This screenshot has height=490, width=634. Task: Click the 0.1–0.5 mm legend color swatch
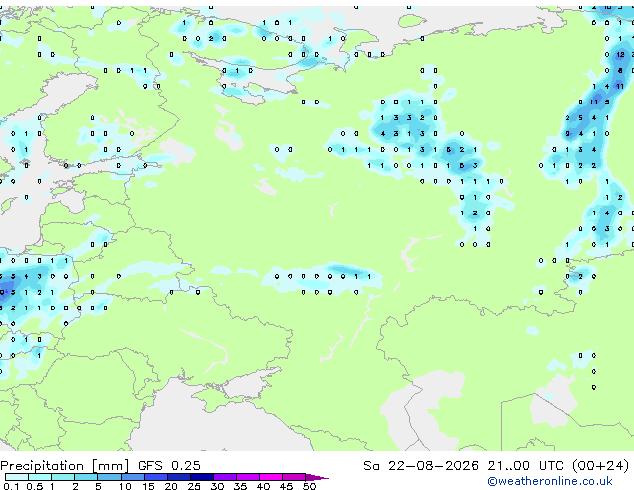coord(17,477)
